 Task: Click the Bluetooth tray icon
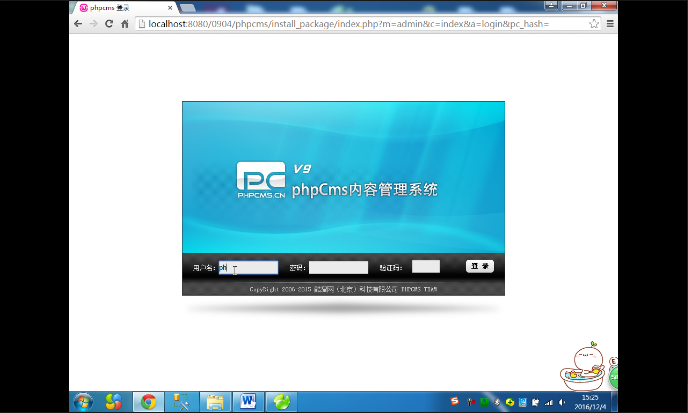tap(497, 402)
